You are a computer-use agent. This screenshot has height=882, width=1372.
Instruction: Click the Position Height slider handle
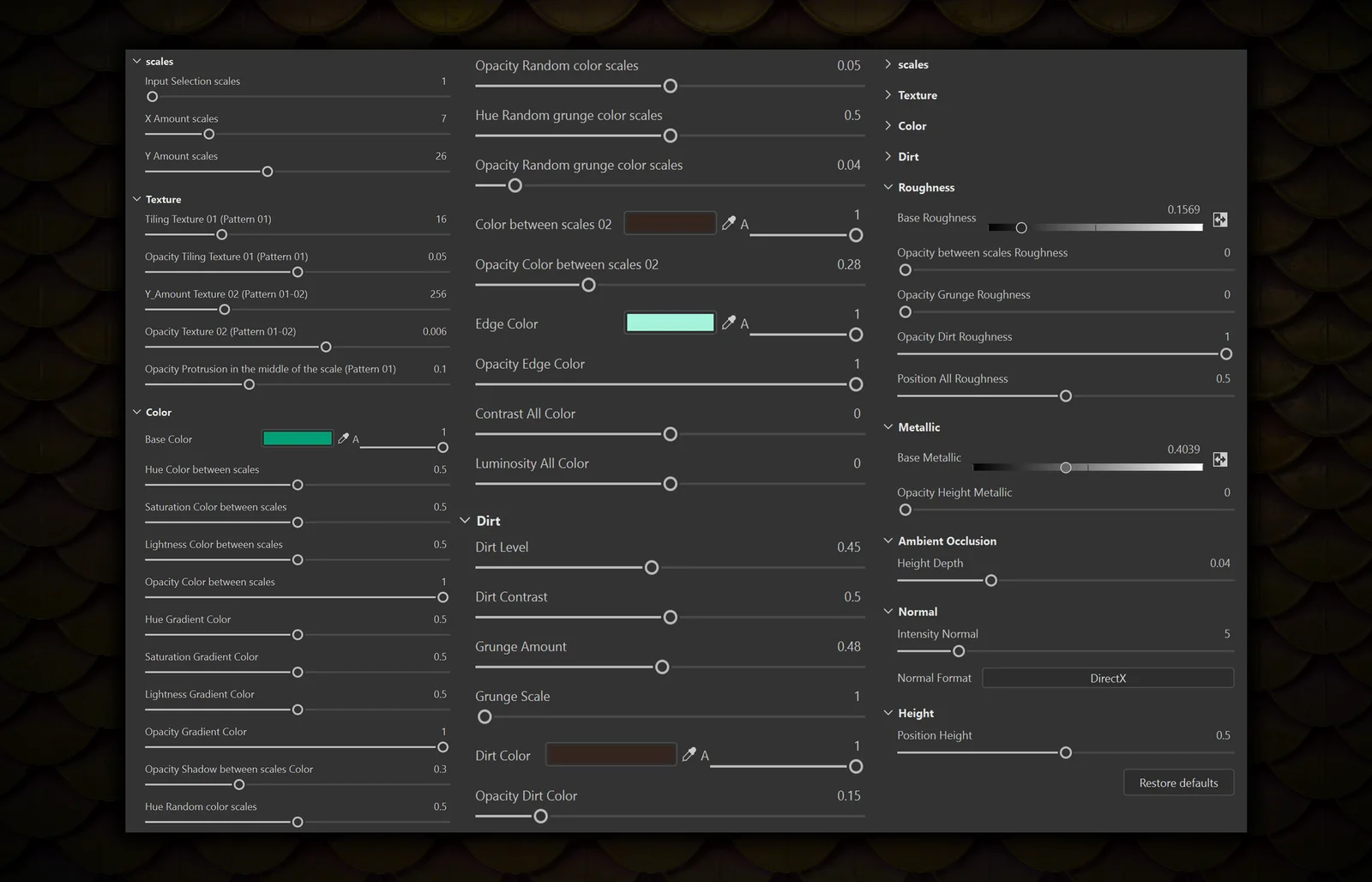click(x=1065, y=752)
